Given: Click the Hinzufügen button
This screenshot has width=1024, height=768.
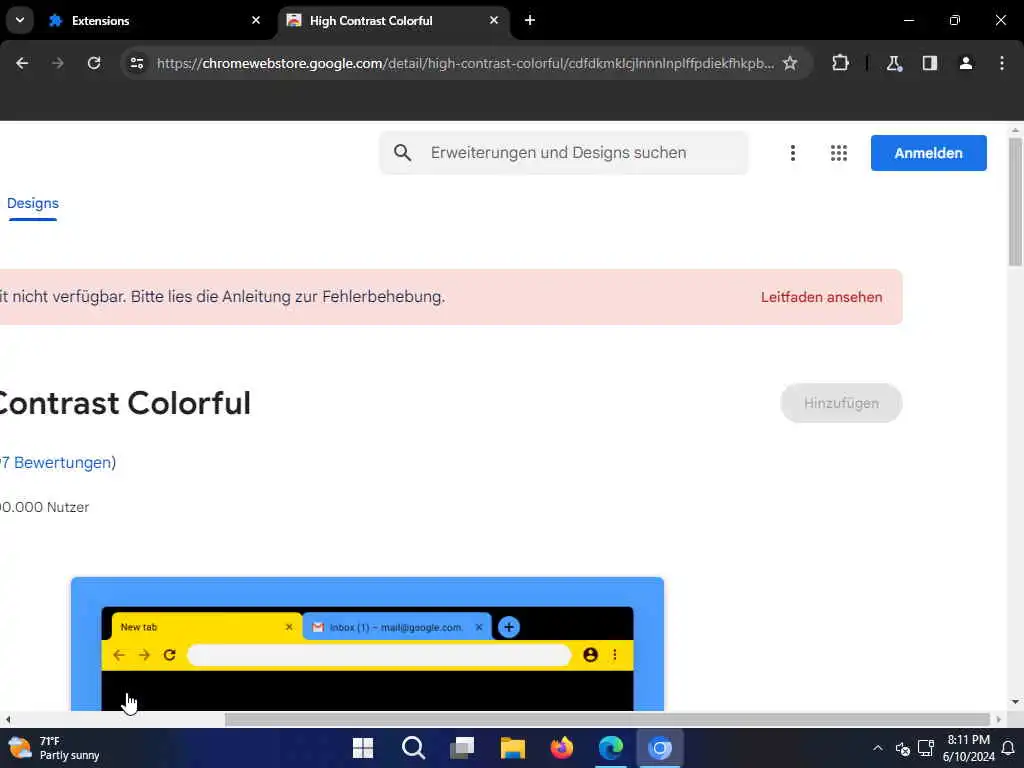Looking at the screenshot, I should (x=841, y=403).
